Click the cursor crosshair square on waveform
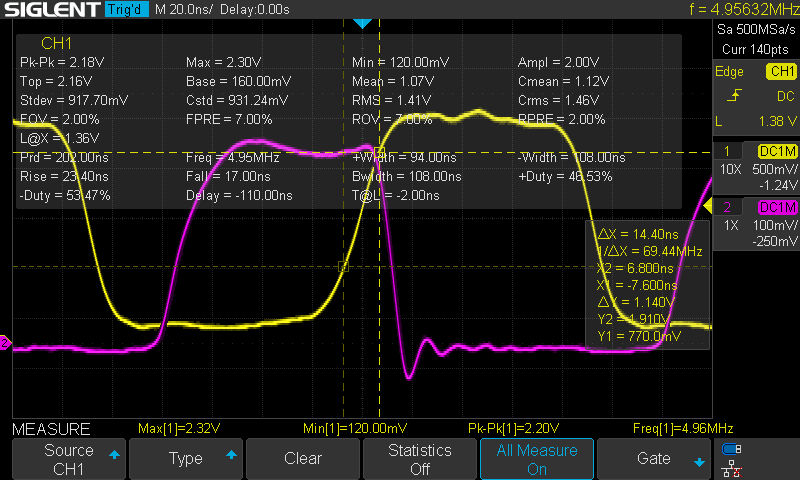800x480 pixels. coord(344,267)
